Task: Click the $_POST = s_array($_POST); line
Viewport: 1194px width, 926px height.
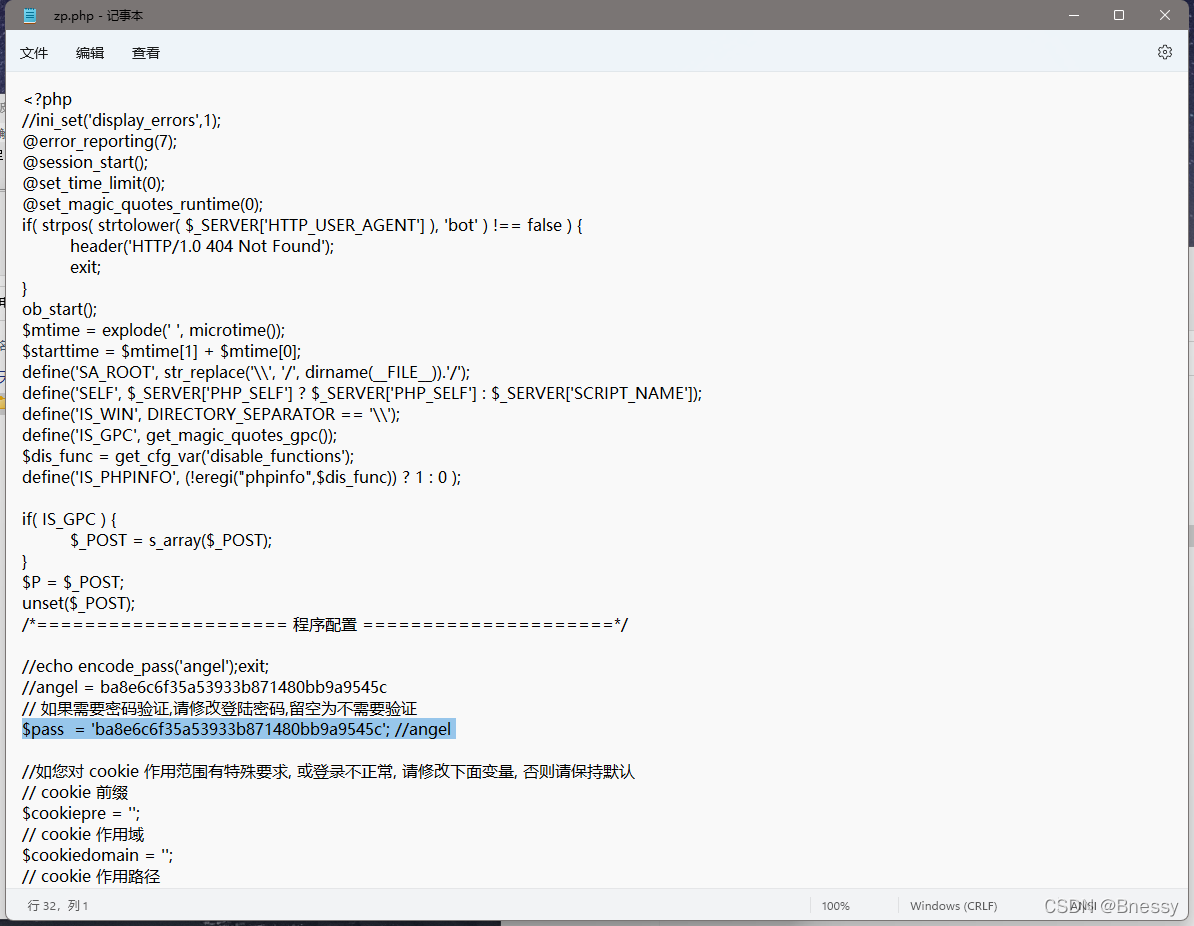Action: pos(171,540)
